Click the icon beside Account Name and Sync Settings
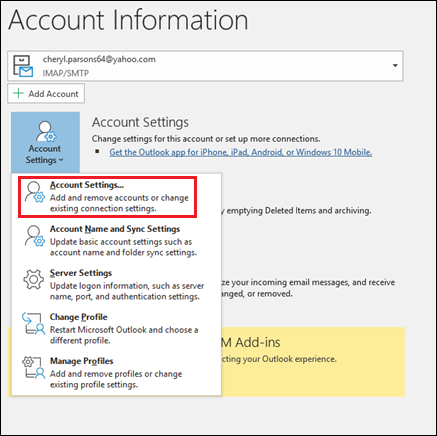 34,236
